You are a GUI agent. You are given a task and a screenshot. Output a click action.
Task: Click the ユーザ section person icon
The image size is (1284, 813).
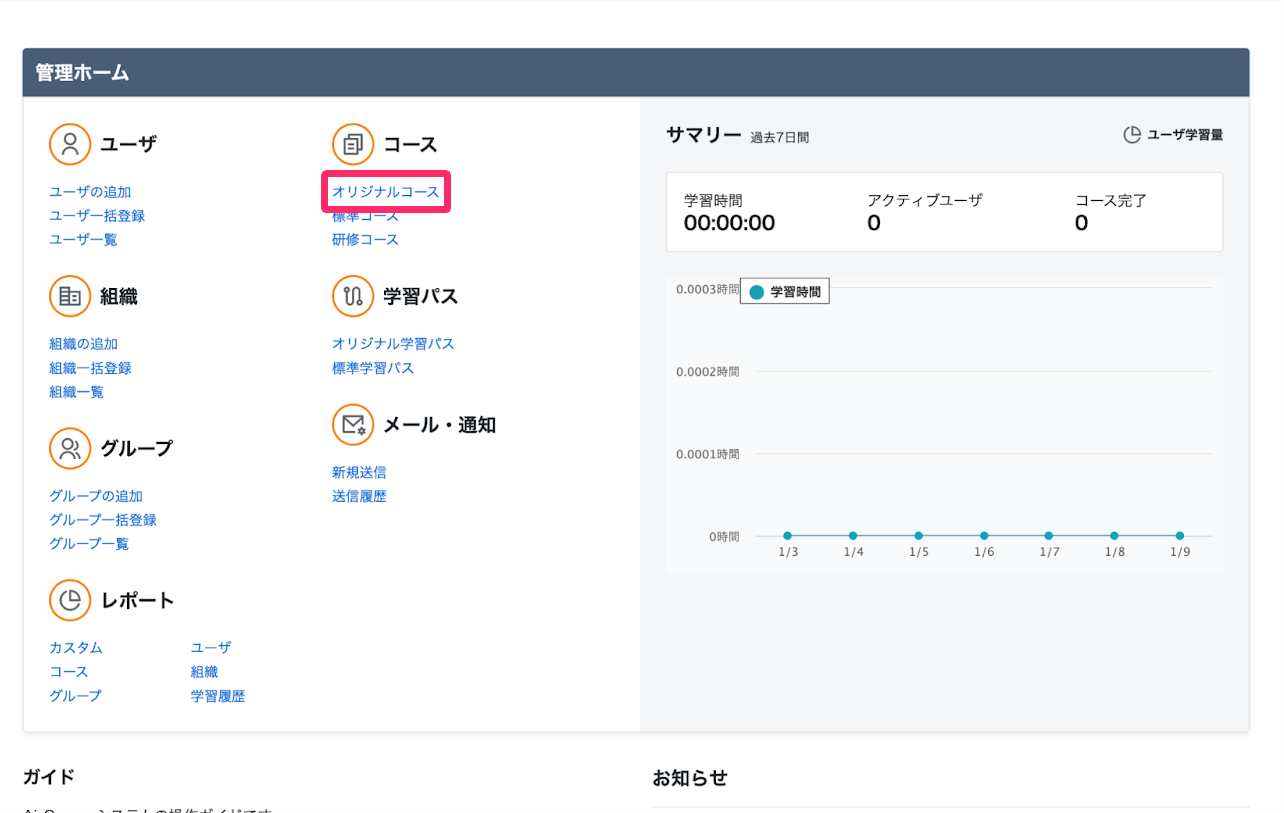(x=70, y=144)
